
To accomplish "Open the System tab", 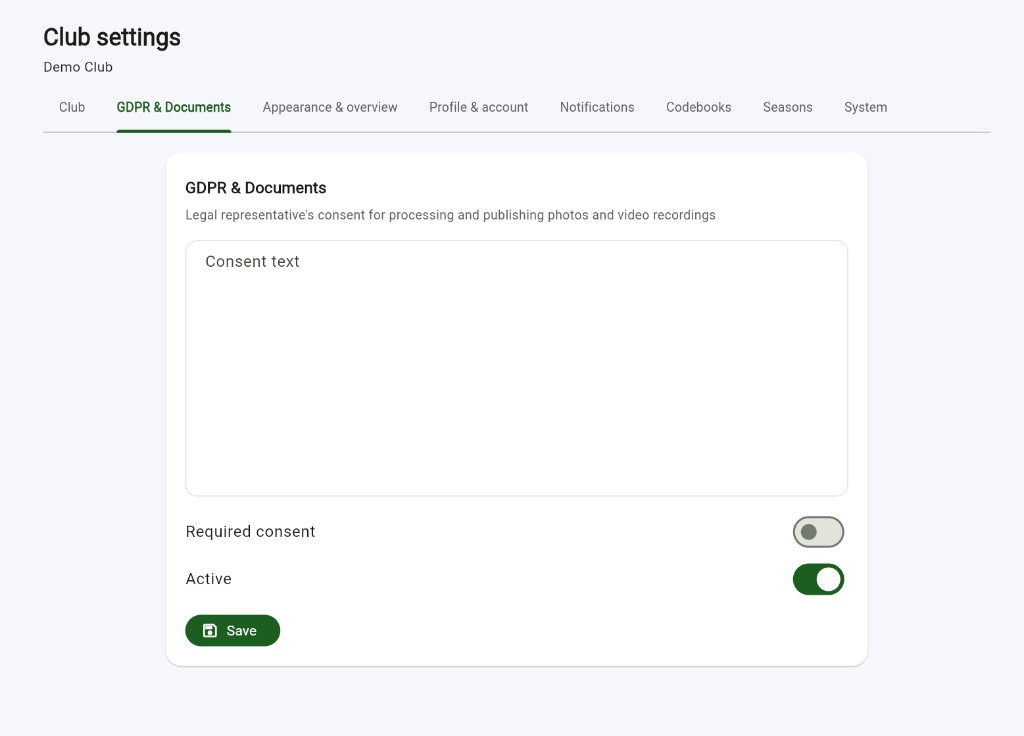I will [x=865, y=108].
